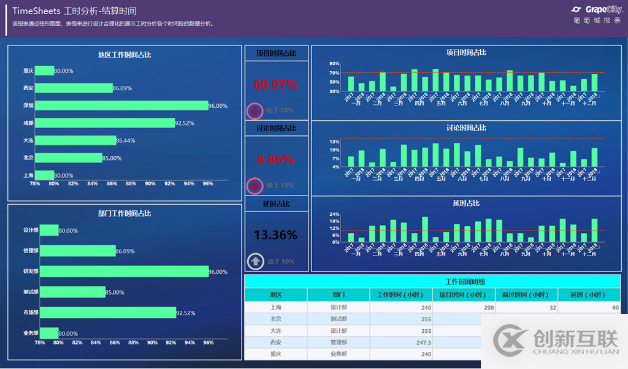Select the 8.86% discussion time indicator
The image size is (628, 369).
click(276, 159)
